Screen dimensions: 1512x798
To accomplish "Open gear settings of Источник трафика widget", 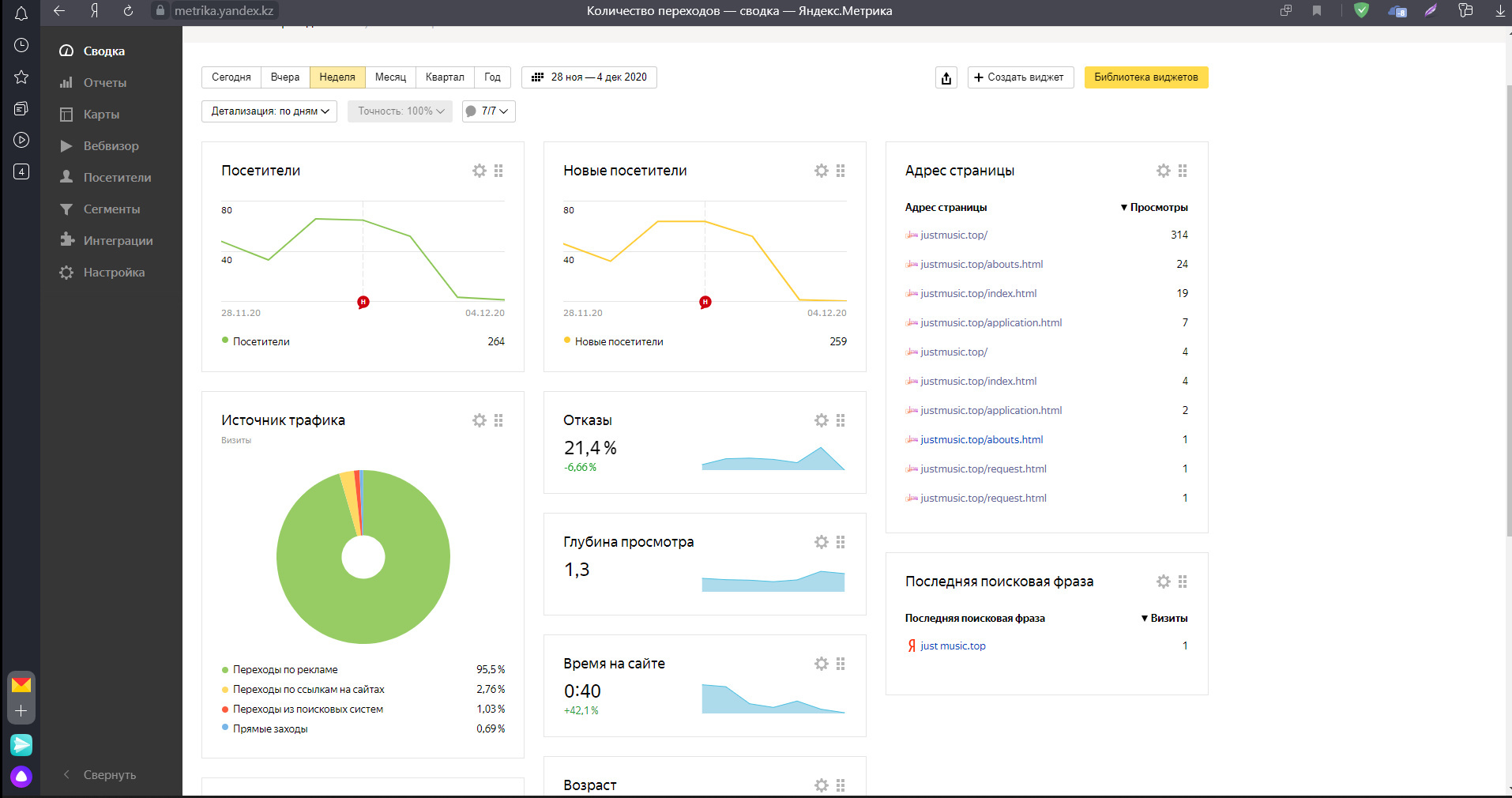I will point(480,420).
